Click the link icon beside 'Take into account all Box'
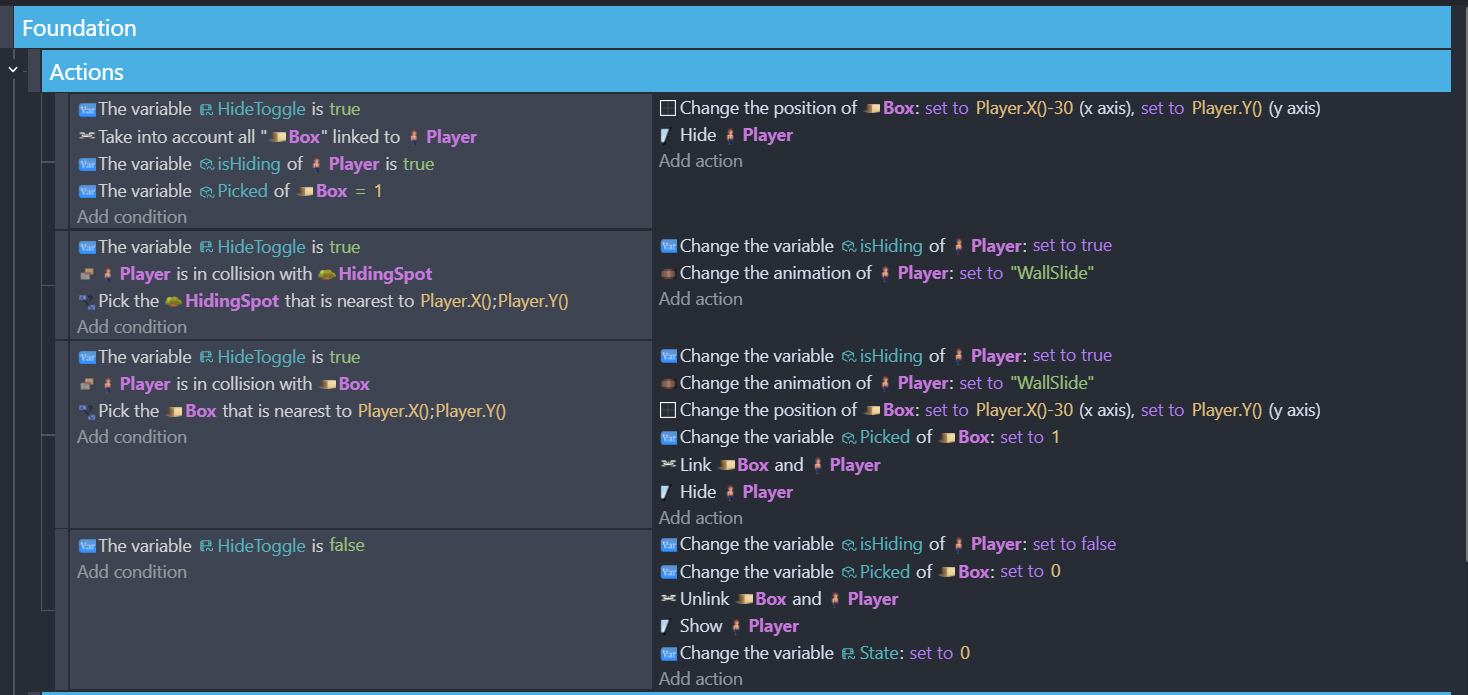The width and height of the screenshot is (1468, 695). (86, 137)
